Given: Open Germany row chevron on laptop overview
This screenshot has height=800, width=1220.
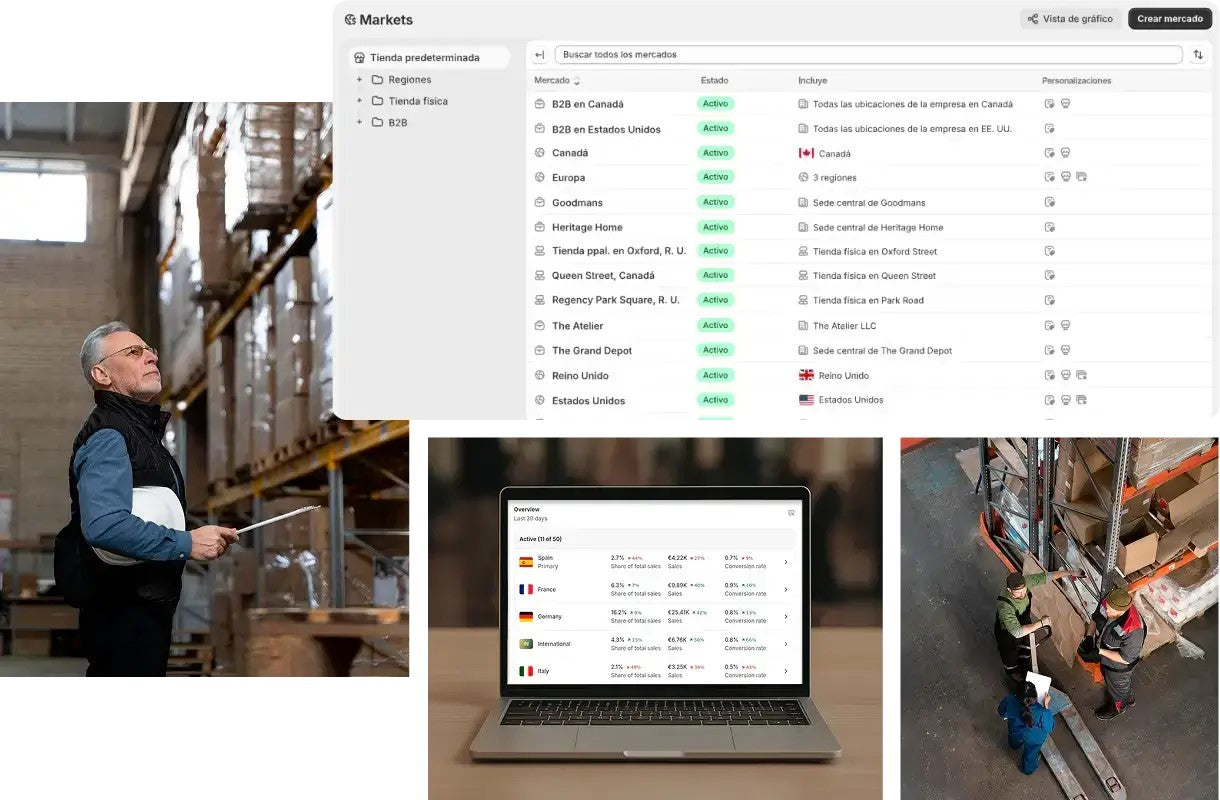Looking at the screenshot, I should [x=785, y=616].
